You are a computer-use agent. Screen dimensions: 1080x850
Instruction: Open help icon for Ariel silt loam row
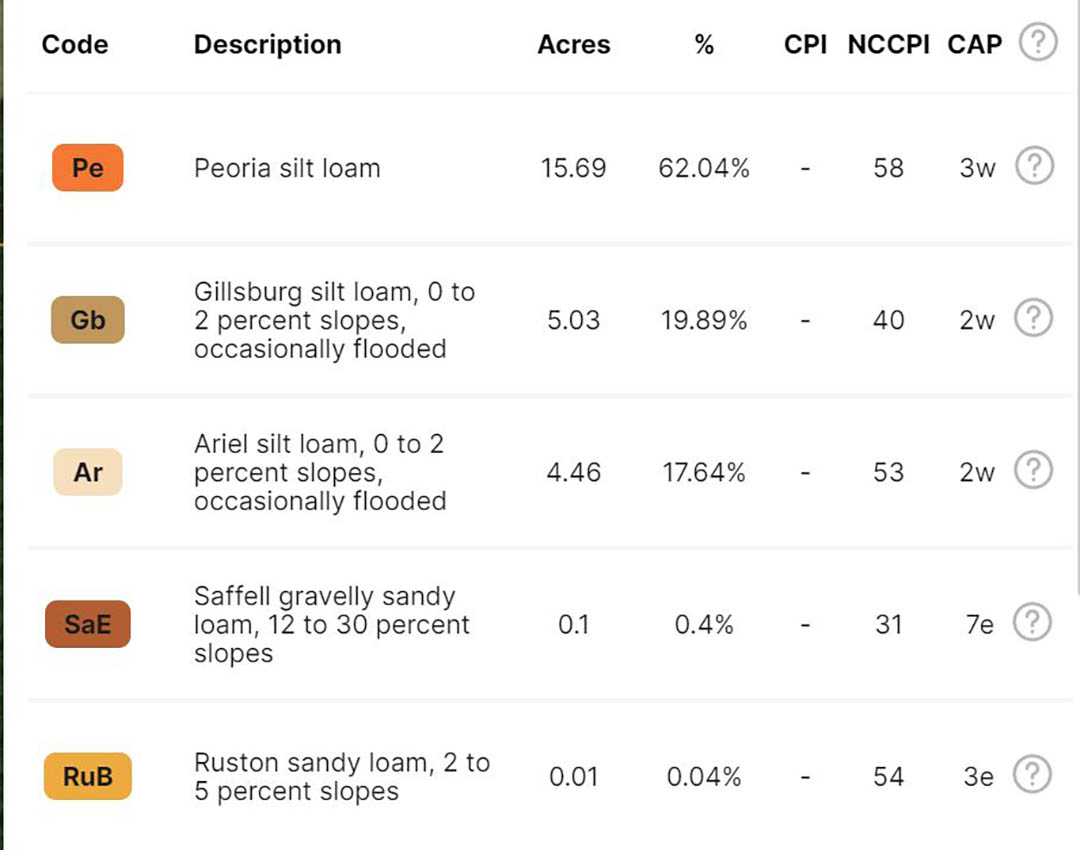[1033, 470]
